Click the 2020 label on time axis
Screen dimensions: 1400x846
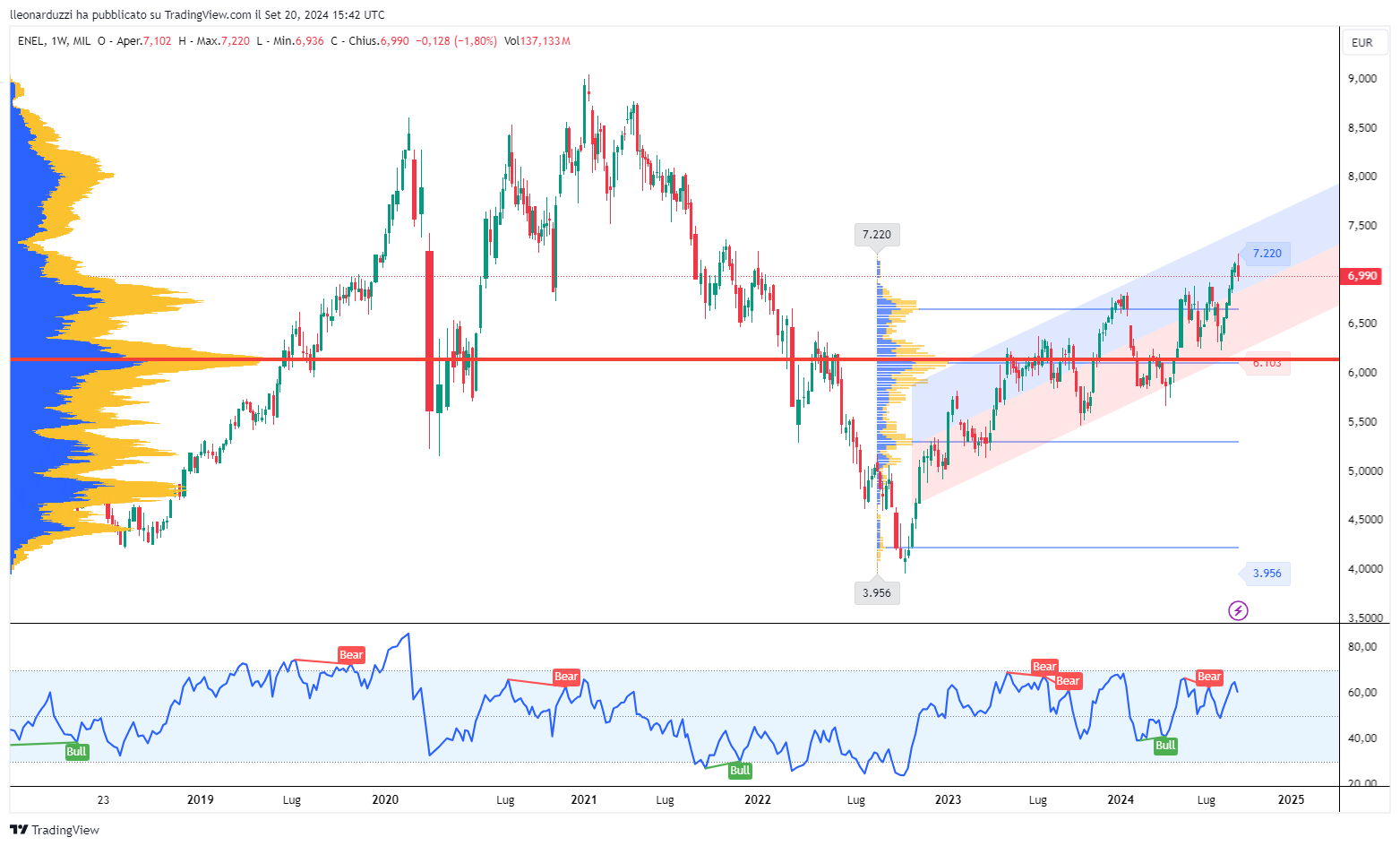[385, 799]
